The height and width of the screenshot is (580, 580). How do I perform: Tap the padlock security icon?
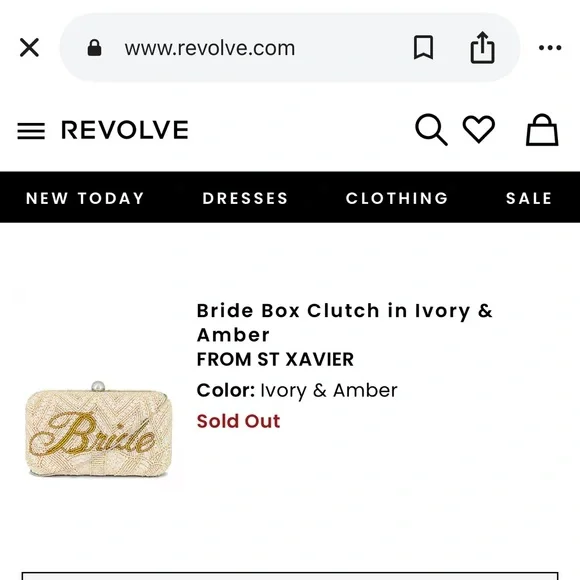(94, 48)
